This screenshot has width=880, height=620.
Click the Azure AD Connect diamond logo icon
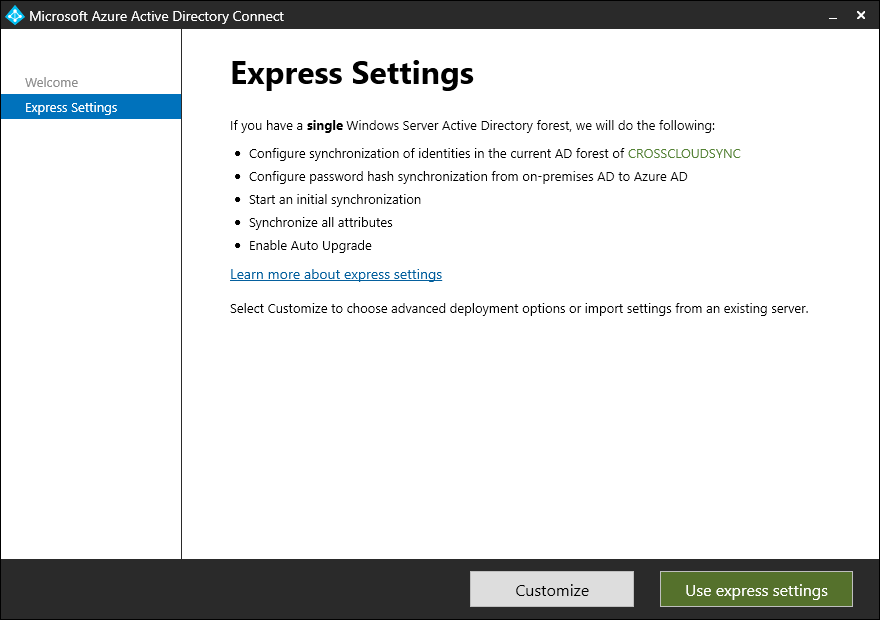pyautogui.click(x=14, y=15)
